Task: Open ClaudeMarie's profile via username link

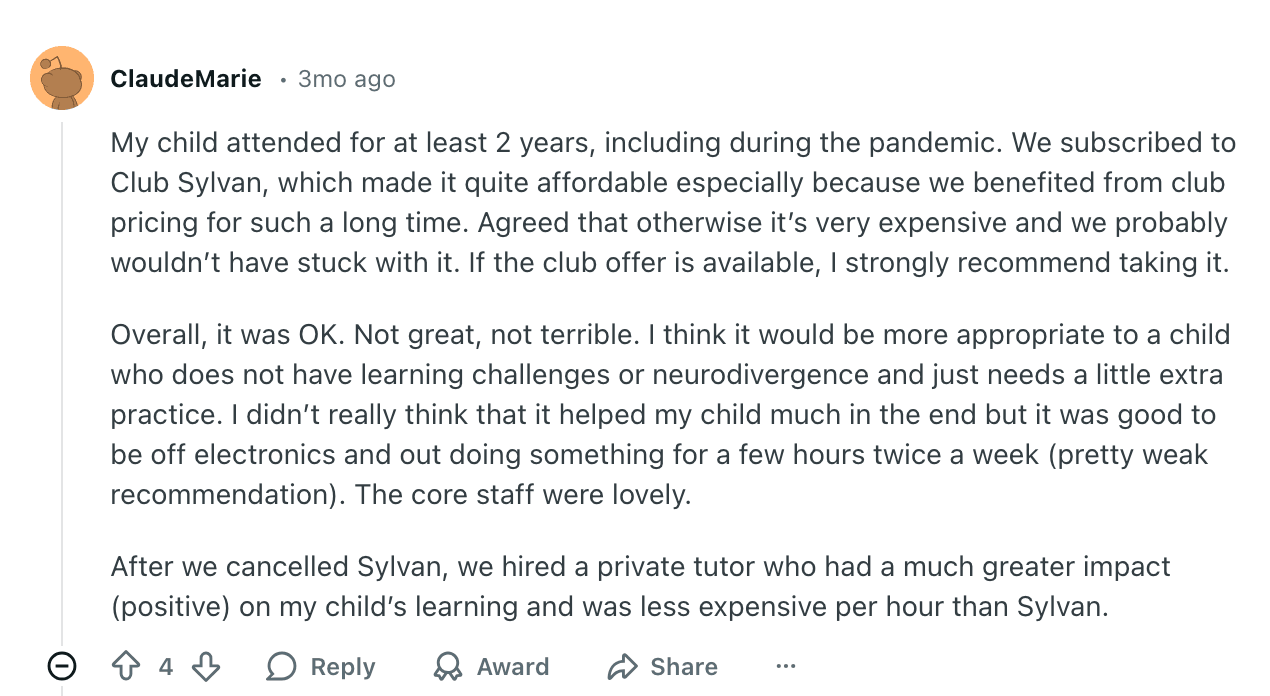Action: [186, 78]
